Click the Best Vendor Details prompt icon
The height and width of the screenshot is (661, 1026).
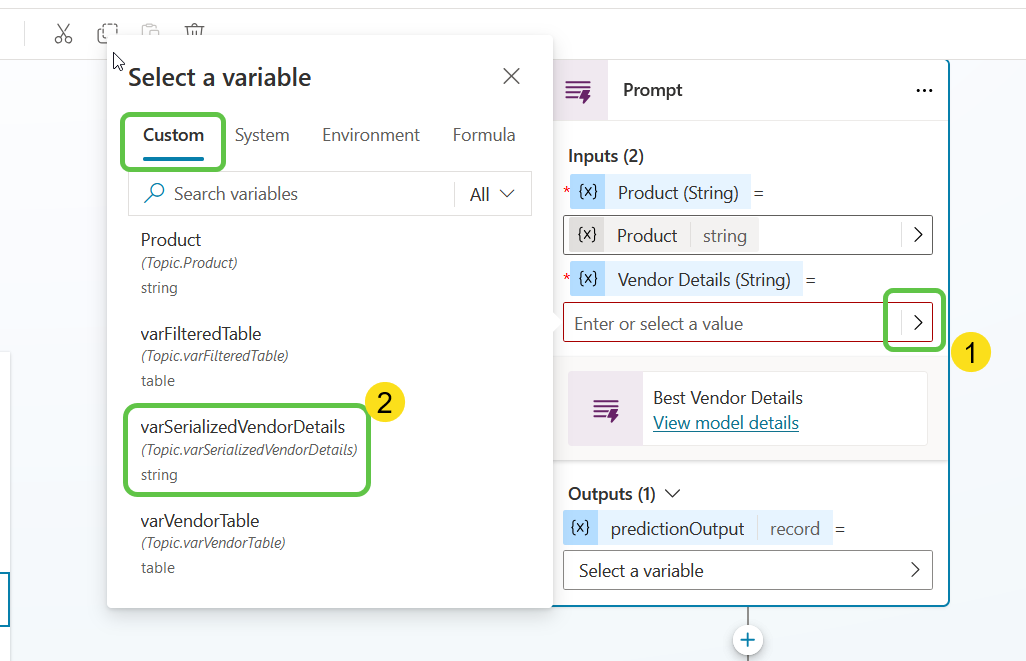pos(605,409)
